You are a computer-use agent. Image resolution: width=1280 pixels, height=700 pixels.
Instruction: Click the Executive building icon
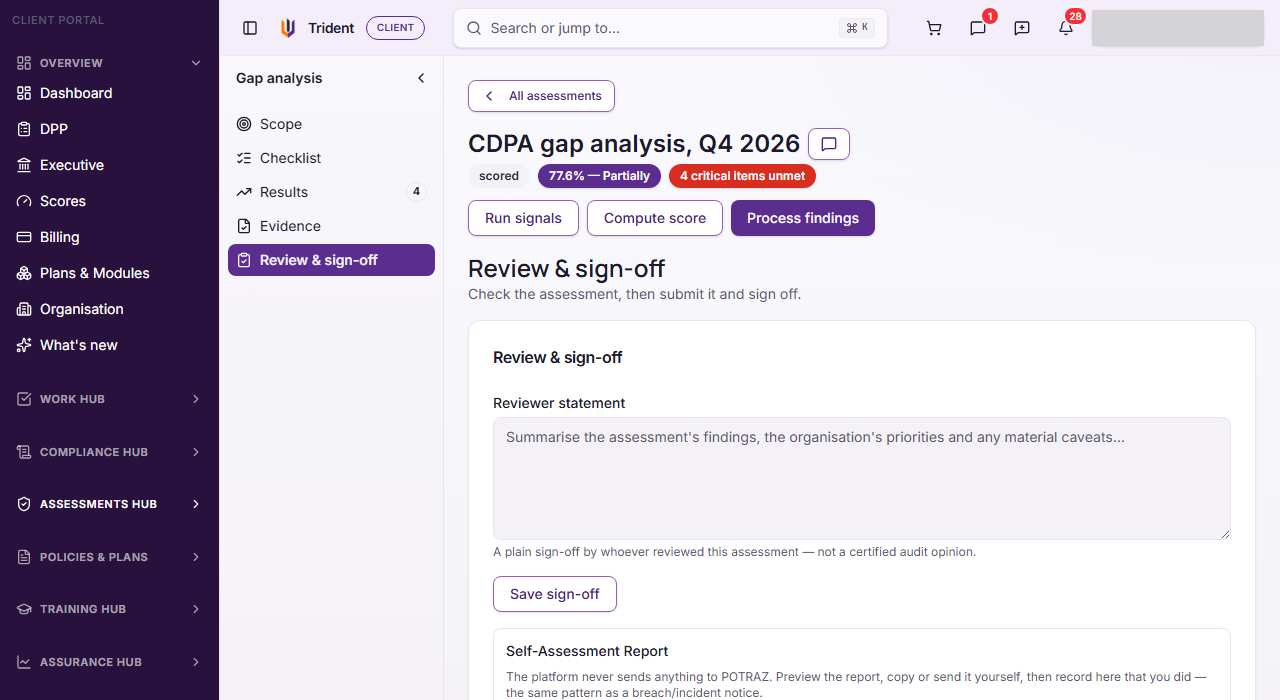(24, 165)
